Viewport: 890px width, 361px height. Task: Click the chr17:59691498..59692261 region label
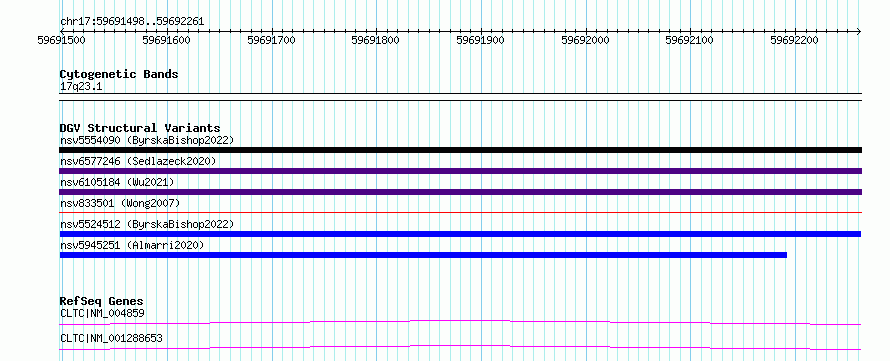132,22
